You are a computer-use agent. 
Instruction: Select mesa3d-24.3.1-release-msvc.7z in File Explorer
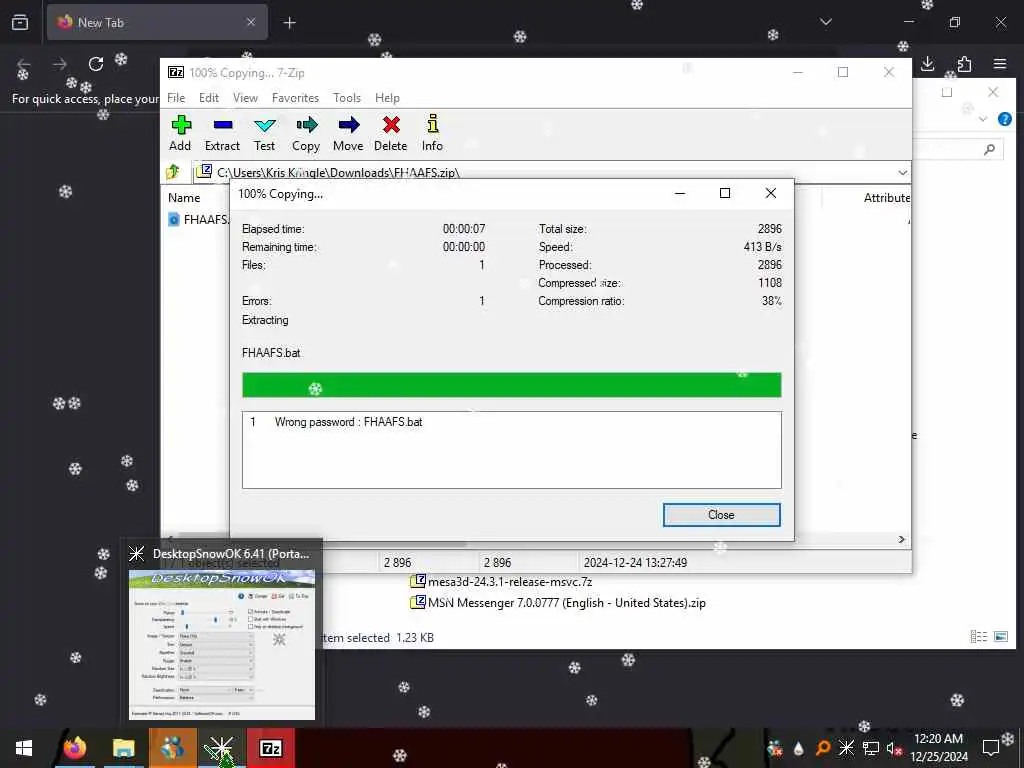click(501, 581)
